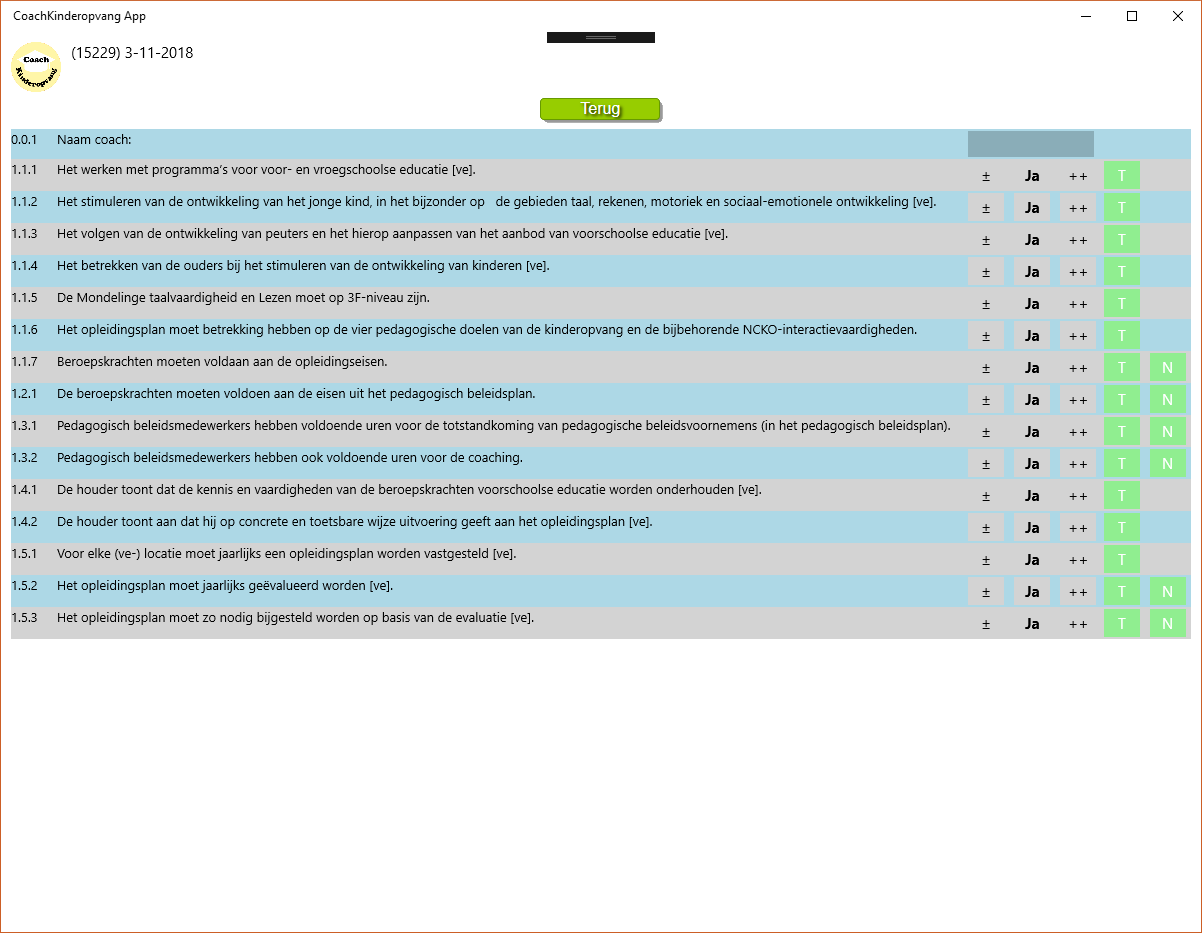Viewport: 1202px width, 933px height.
Task: Click the Naam coach input field
Action: [x=1031, y=144]
